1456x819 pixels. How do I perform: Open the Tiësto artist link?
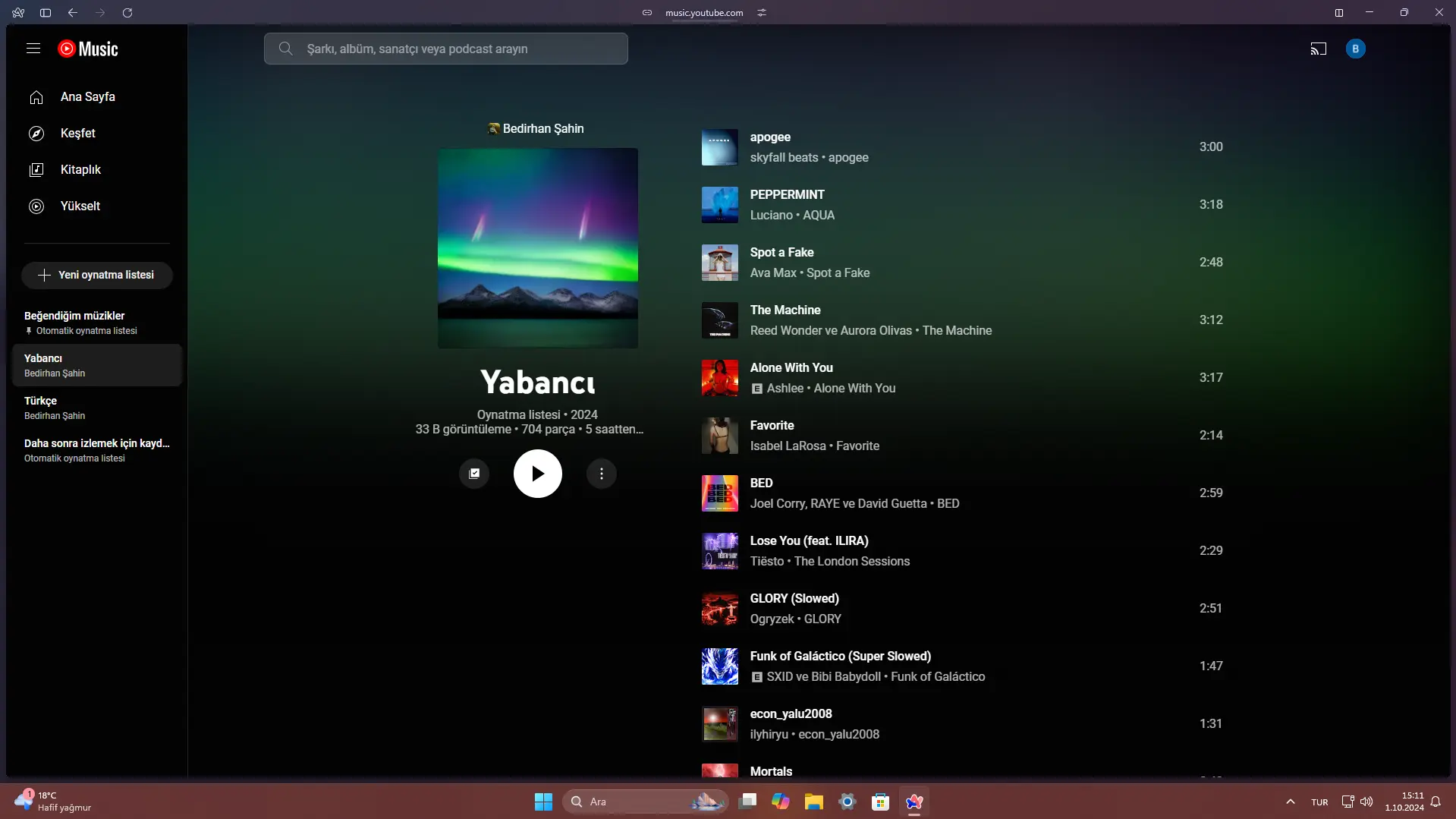pos(767,562)
